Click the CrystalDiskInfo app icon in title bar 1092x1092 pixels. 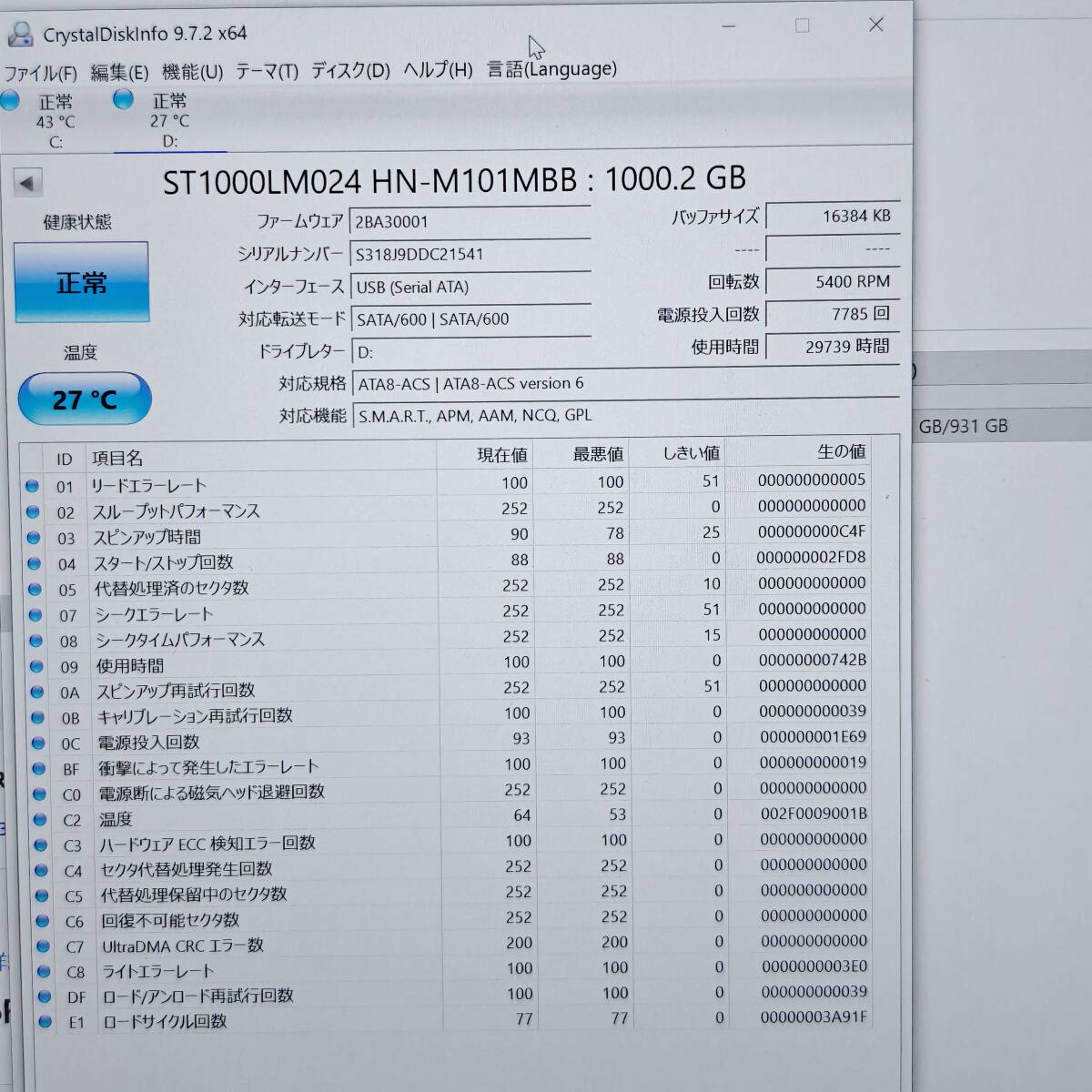point(19,35)
